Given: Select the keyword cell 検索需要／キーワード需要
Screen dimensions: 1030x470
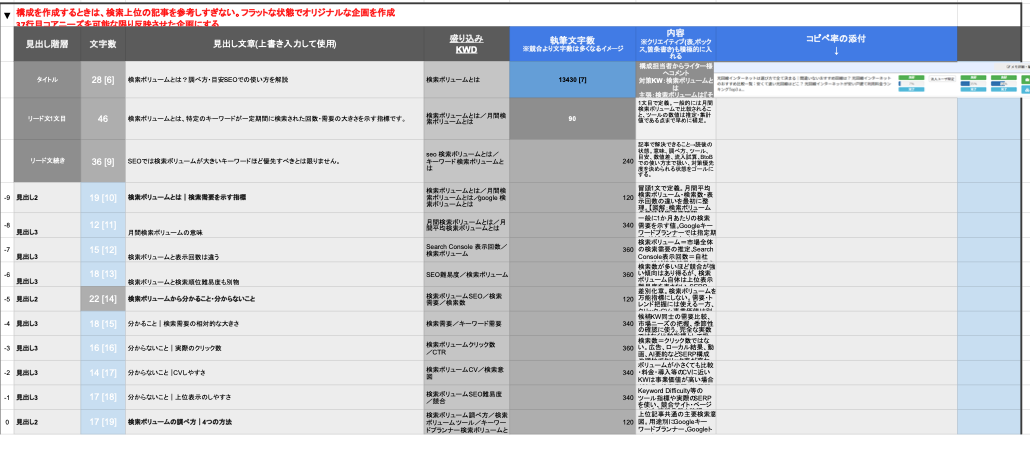Looking at the screenshot, I should pyautogui.click(x=466, y=323).
